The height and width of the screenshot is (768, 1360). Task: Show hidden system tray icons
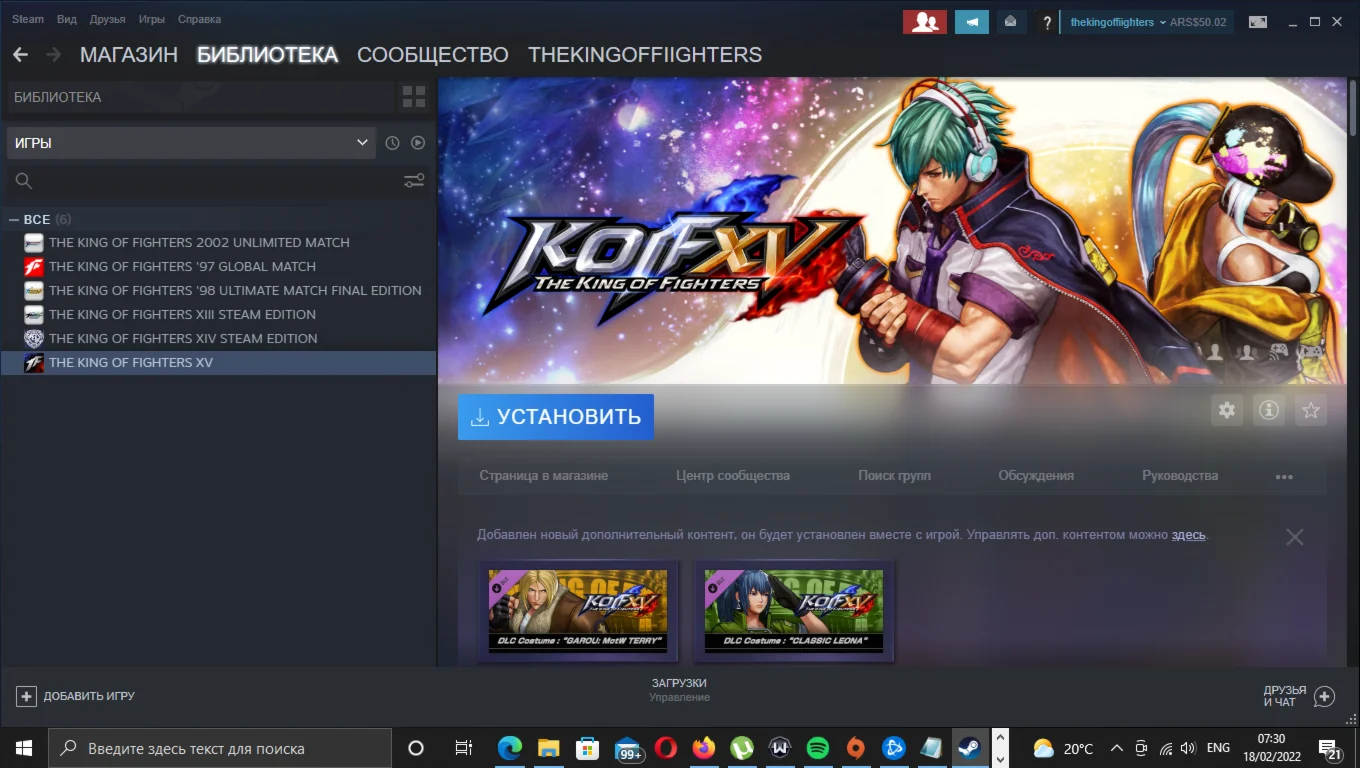[1116, 748]
